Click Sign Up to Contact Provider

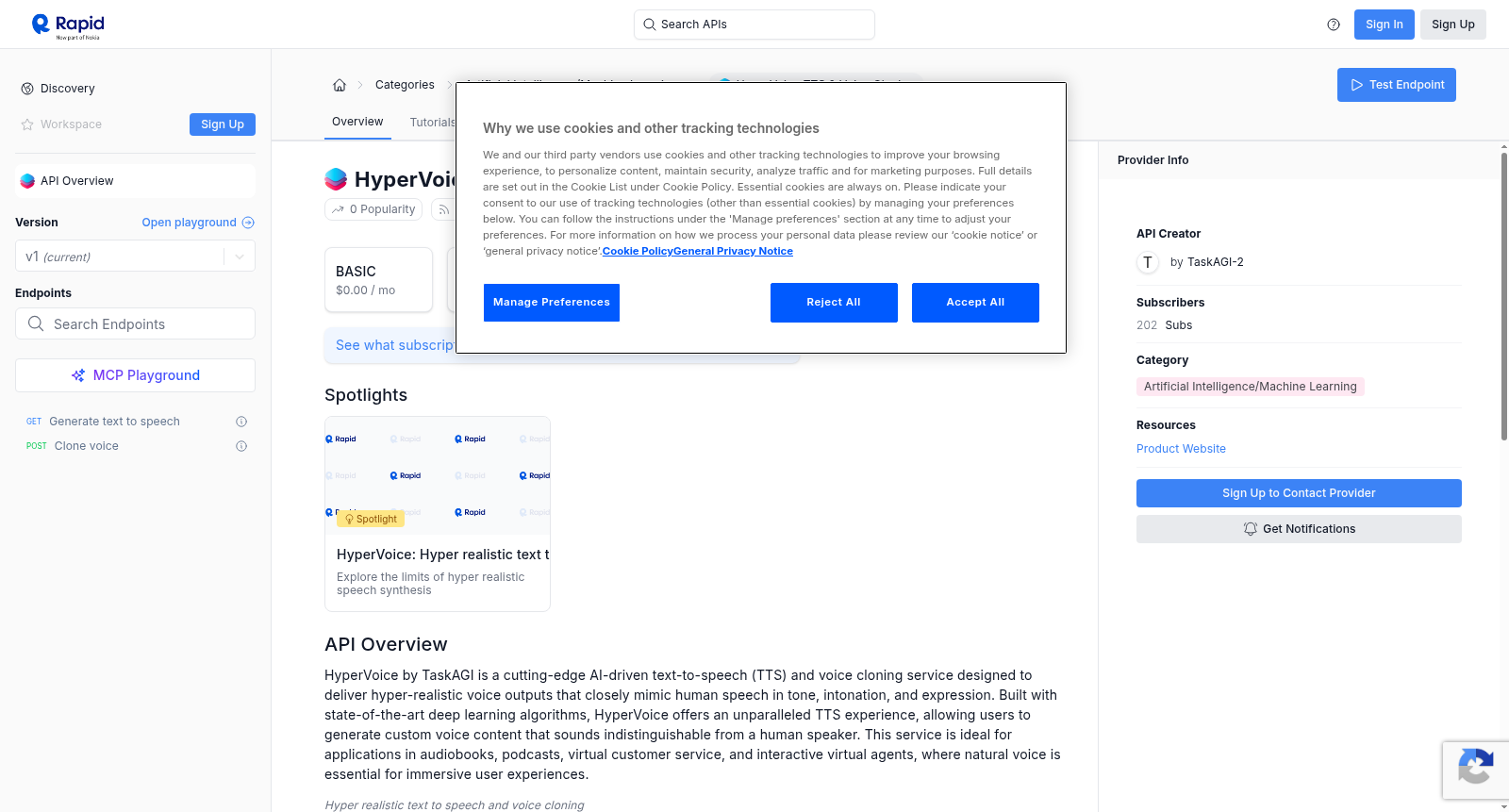coord(1299,493)
